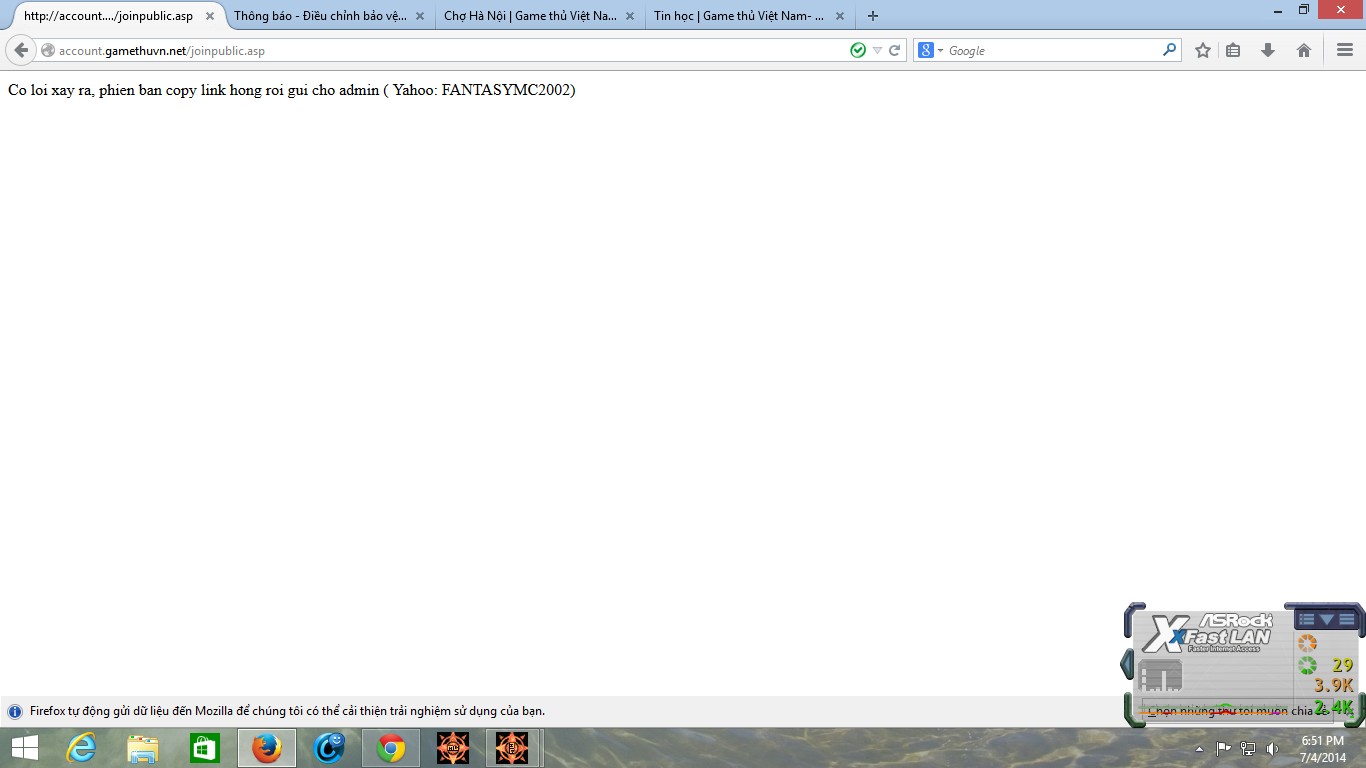Click the ASRock XFast LAN logo

(x=1208, y=633)
